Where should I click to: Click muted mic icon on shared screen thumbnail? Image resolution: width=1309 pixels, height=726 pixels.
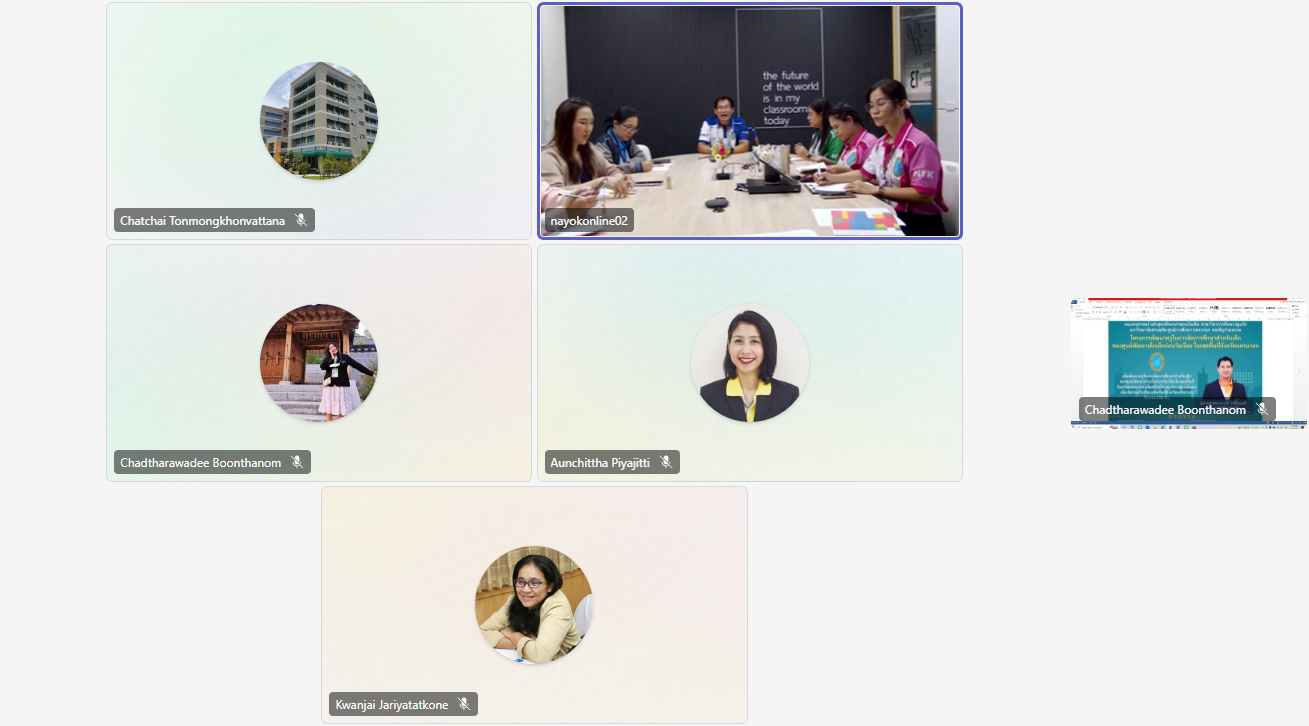tap(1262, 409)
